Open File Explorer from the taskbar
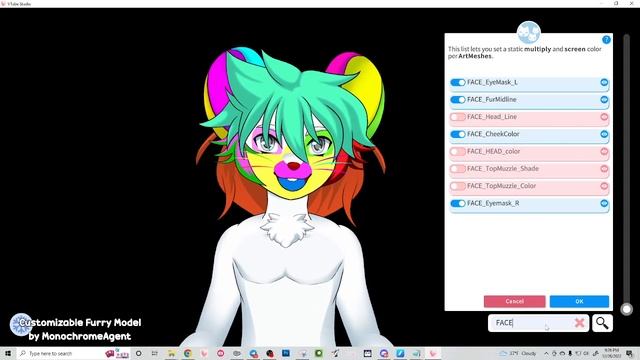 coord(171,353)
